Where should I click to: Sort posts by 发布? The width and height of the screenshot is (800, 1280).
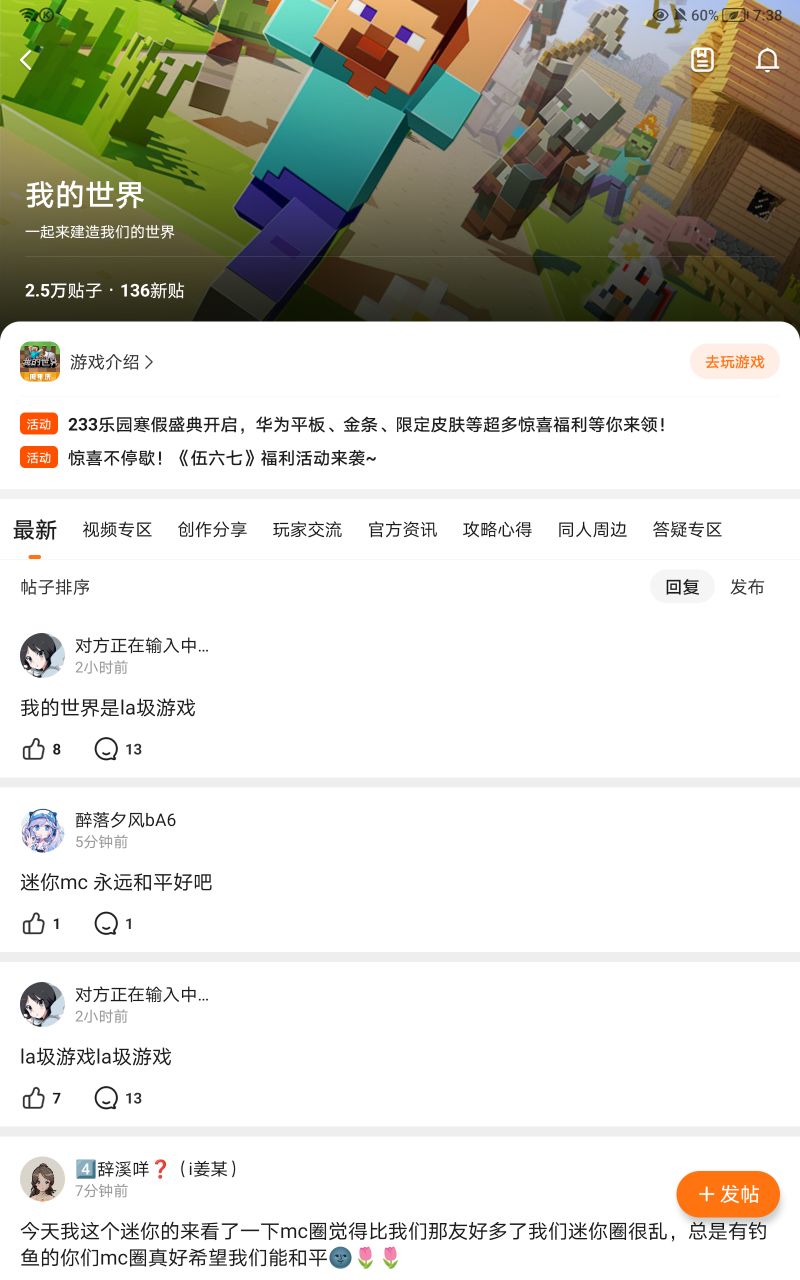click(747, 587)
